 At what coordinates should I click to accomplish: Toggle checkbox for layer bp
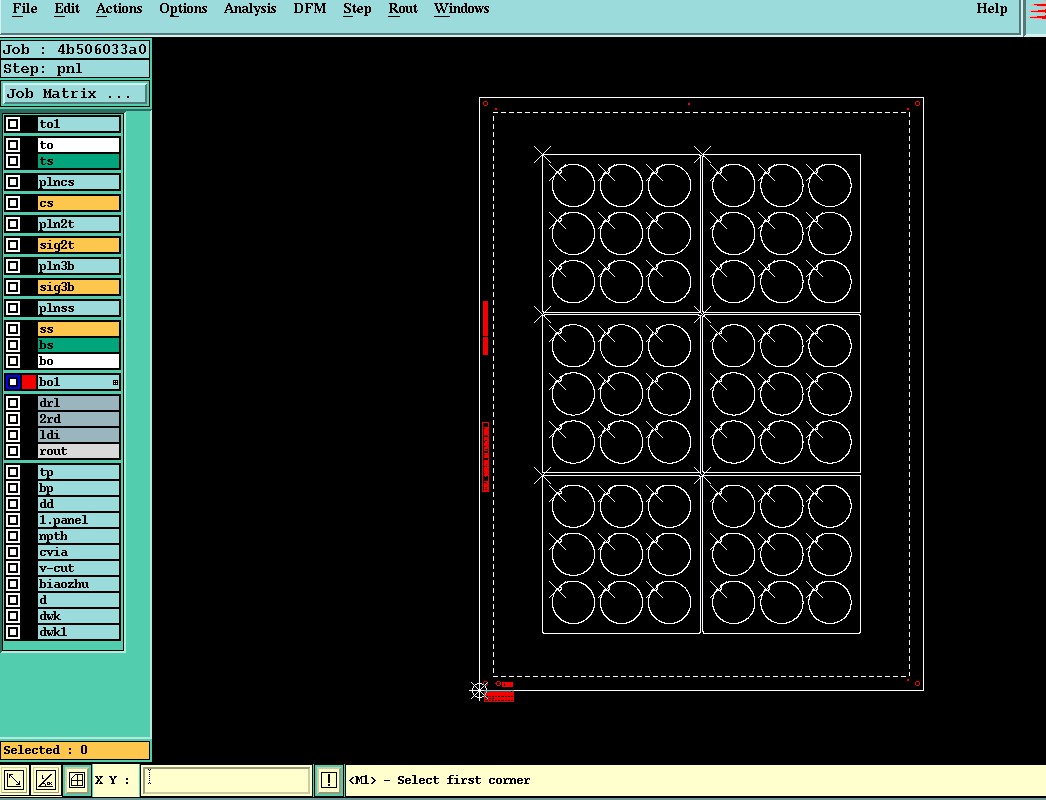[13, 488]
